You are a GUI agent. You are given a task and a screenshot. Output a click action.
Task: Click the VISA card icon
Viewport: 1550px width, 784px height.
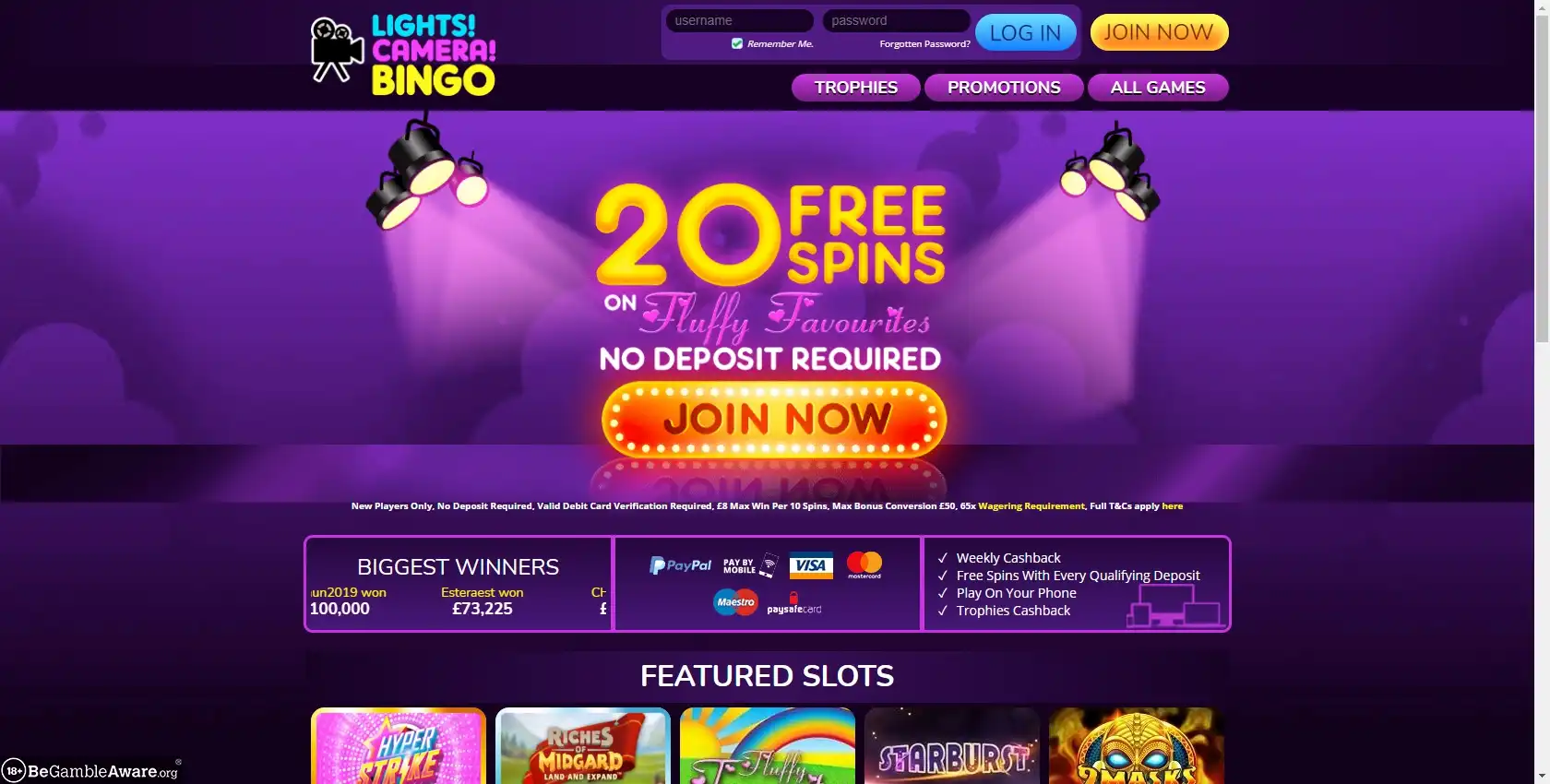(x=811, y=565)
